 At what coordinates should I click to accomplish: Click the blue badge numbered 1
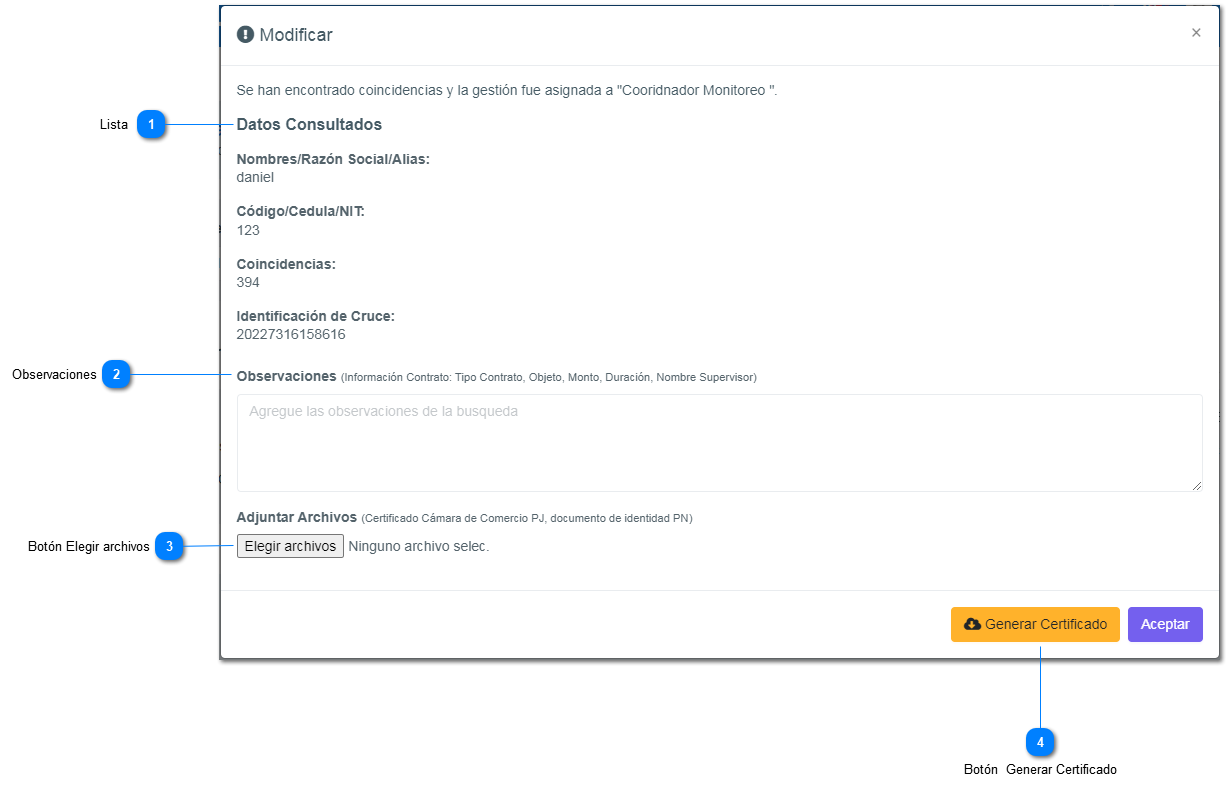click(x=151, y=125)
